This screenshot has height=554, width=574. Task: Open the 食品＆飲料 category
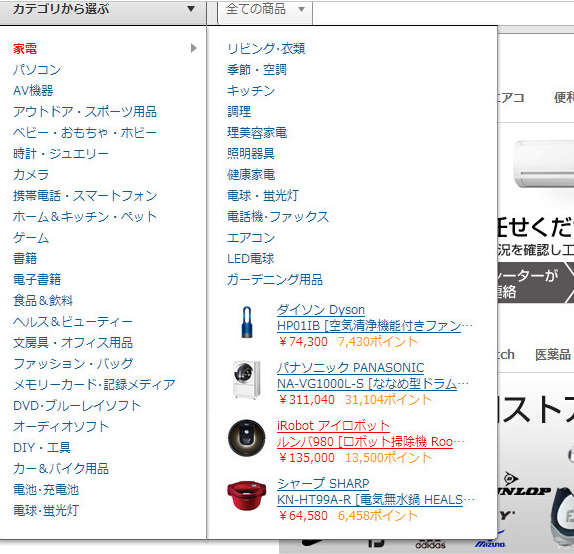click(x=43, y=300)
